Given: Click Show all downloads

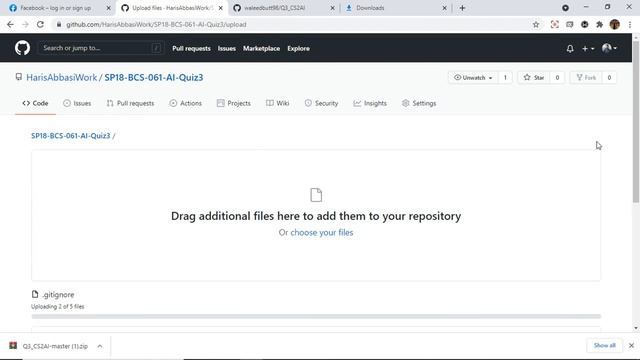Looking at the screenshot, I should pyautogui.click(x=604, y=346).
